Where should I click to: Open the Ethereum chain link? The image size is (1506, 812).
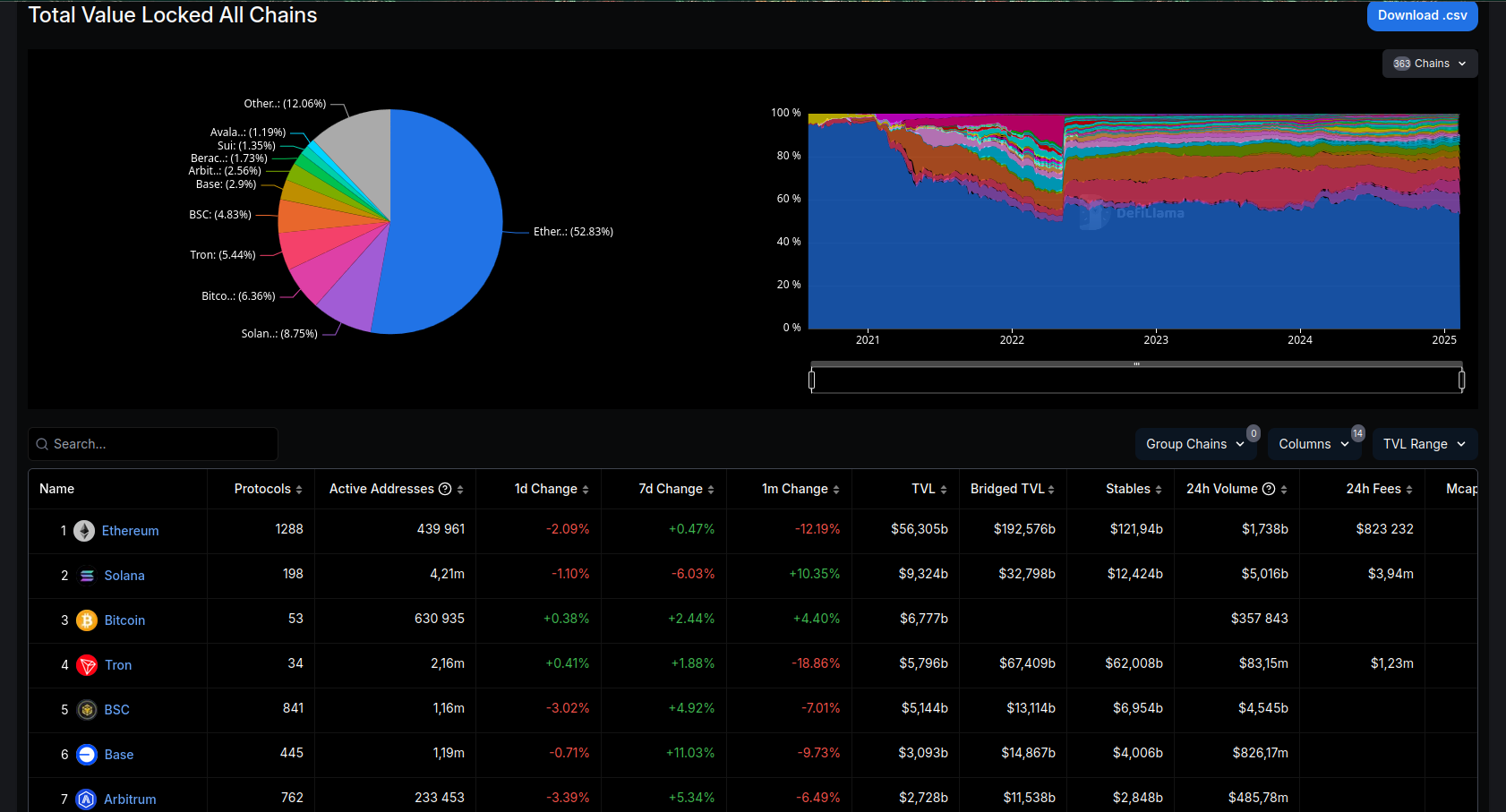pyautogui.click(x=130, y=531)
